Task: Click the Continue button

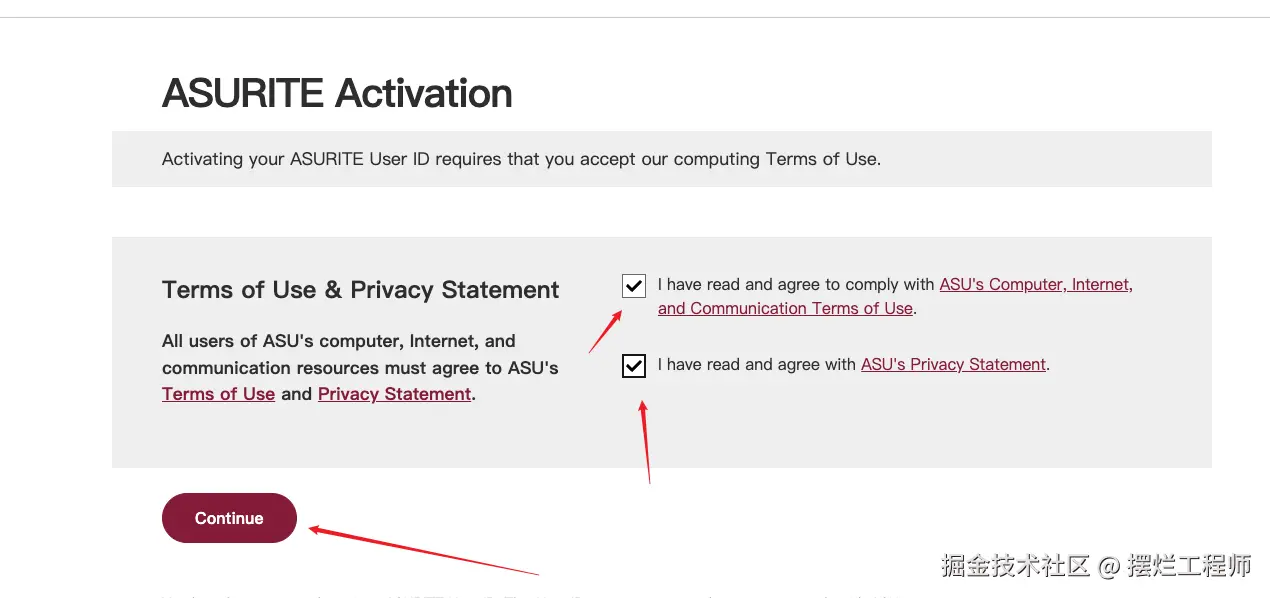Action: (x=229, y=518)
